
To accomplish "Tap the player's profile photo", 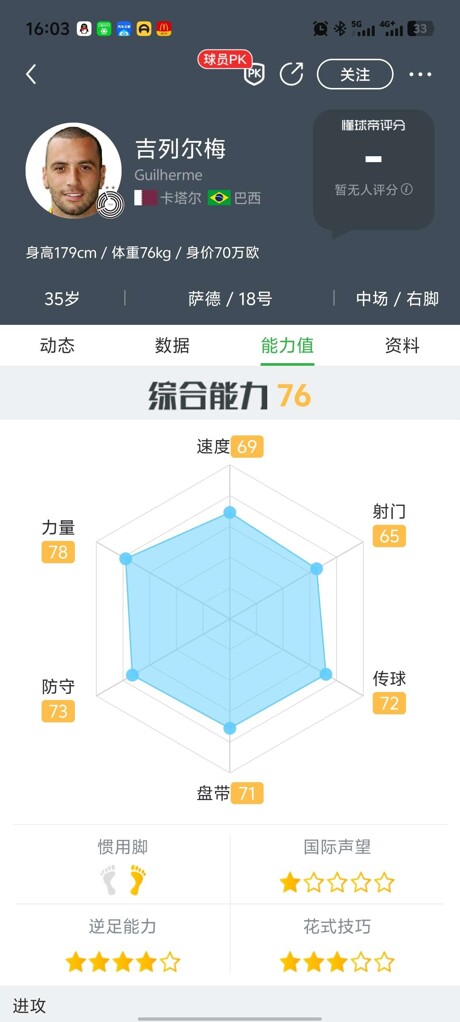I will click(73, 171).
